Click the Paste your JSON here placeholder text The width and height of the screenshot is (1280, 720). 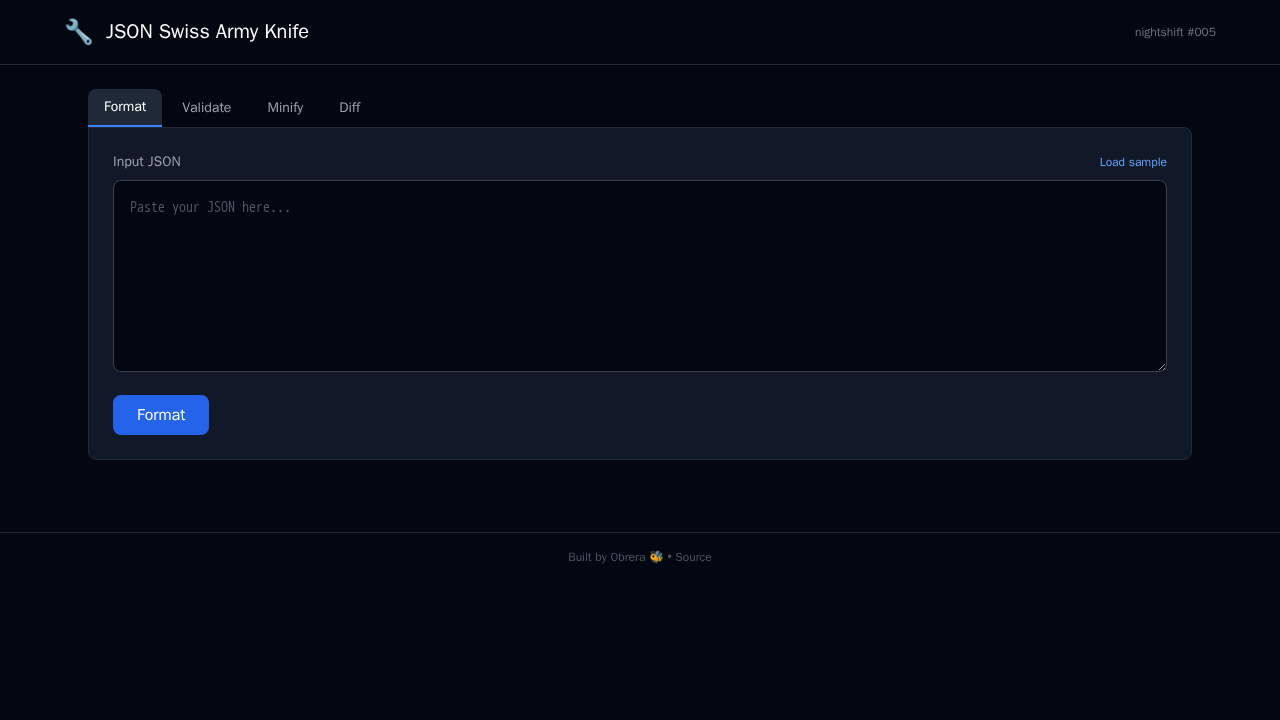click(210, 207)
